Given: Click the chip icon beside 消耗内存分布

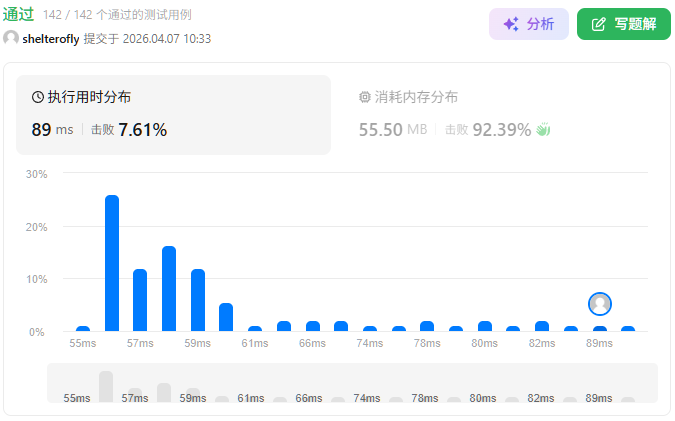Looking at the screenshot, I should coord(365,97).
